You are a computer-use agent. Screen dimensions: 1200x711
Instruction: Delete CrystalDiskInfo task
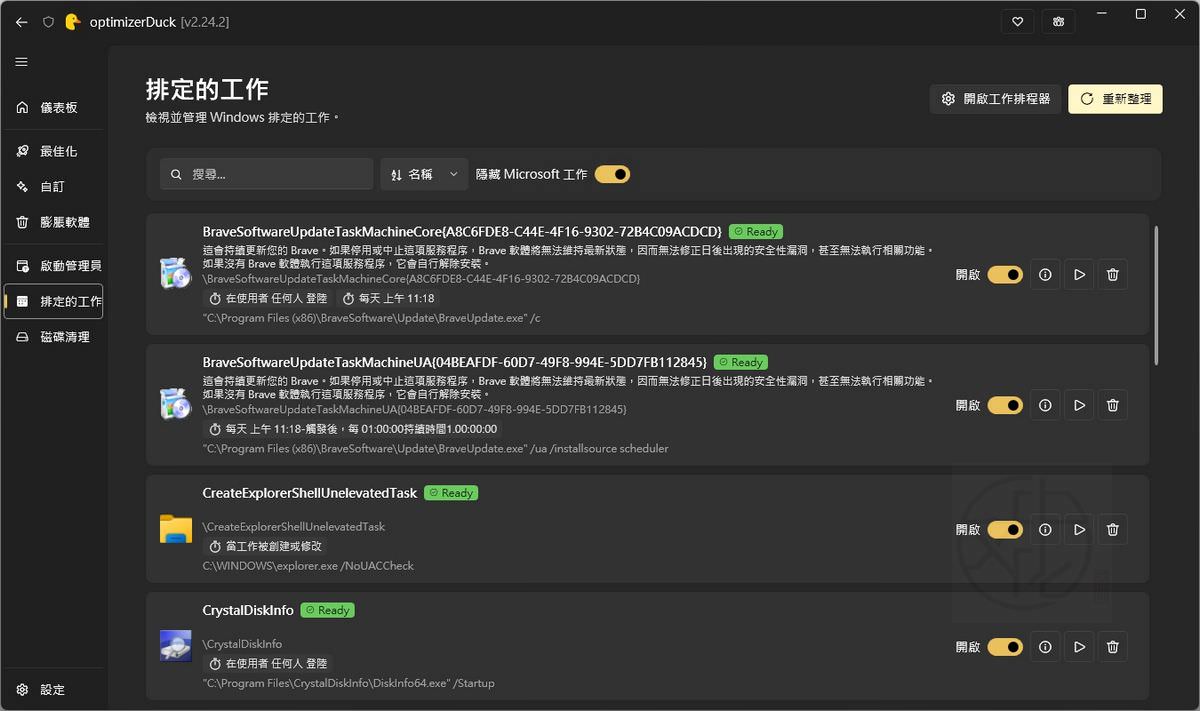point(1113,647)
